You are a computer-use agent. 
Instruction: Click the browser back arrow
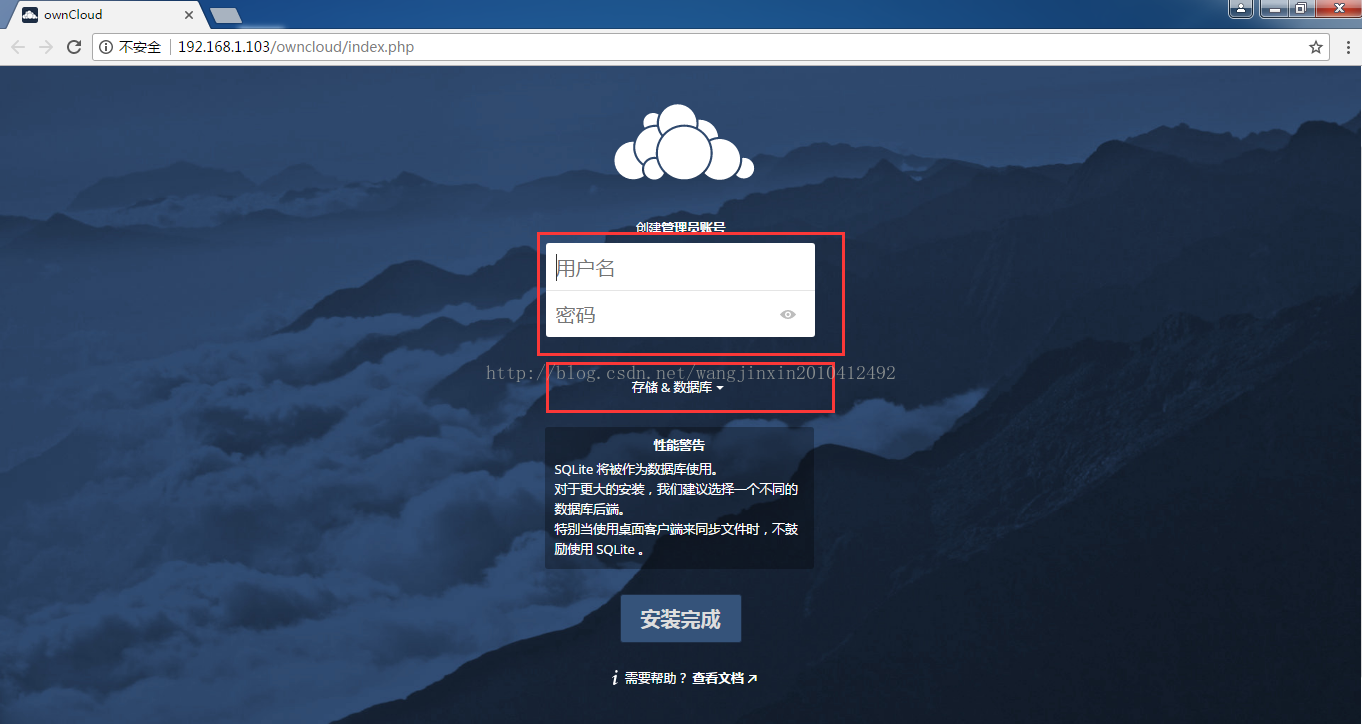click(x=18, y=47)
